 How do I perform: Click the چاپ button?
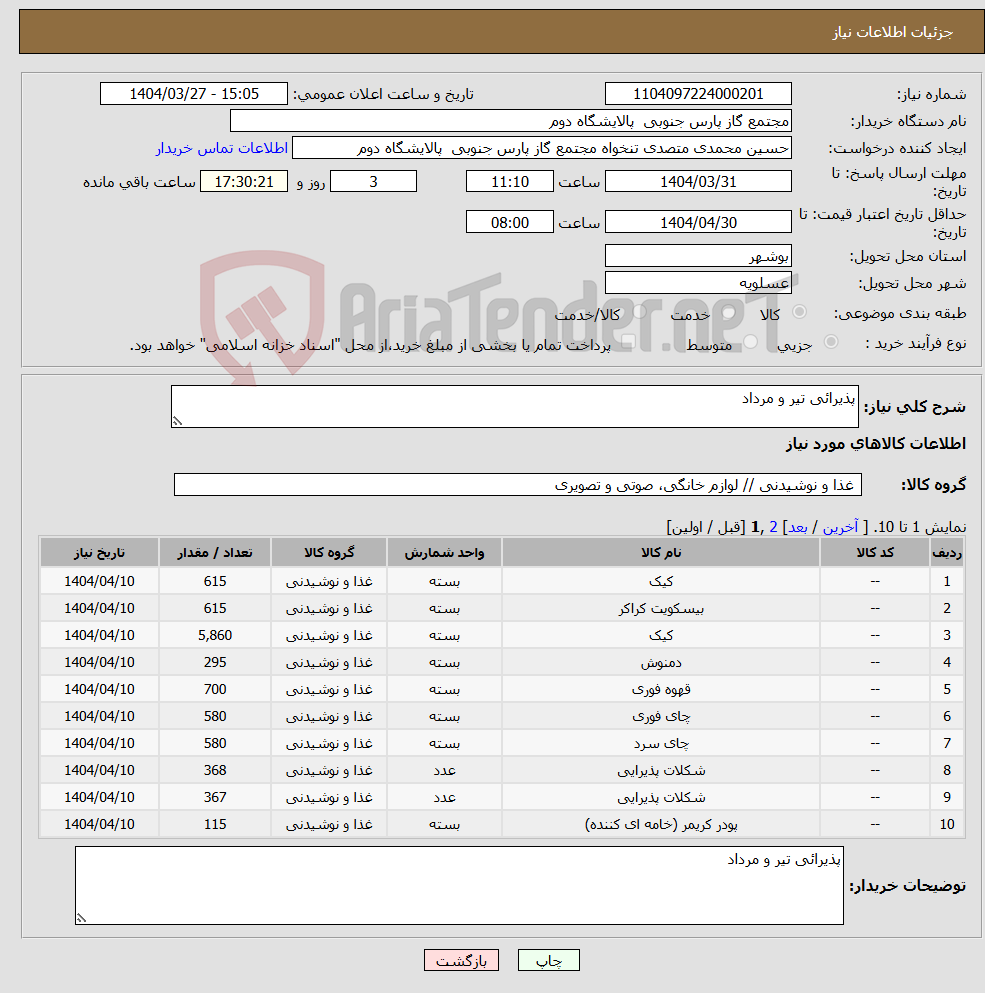(548, 960)
